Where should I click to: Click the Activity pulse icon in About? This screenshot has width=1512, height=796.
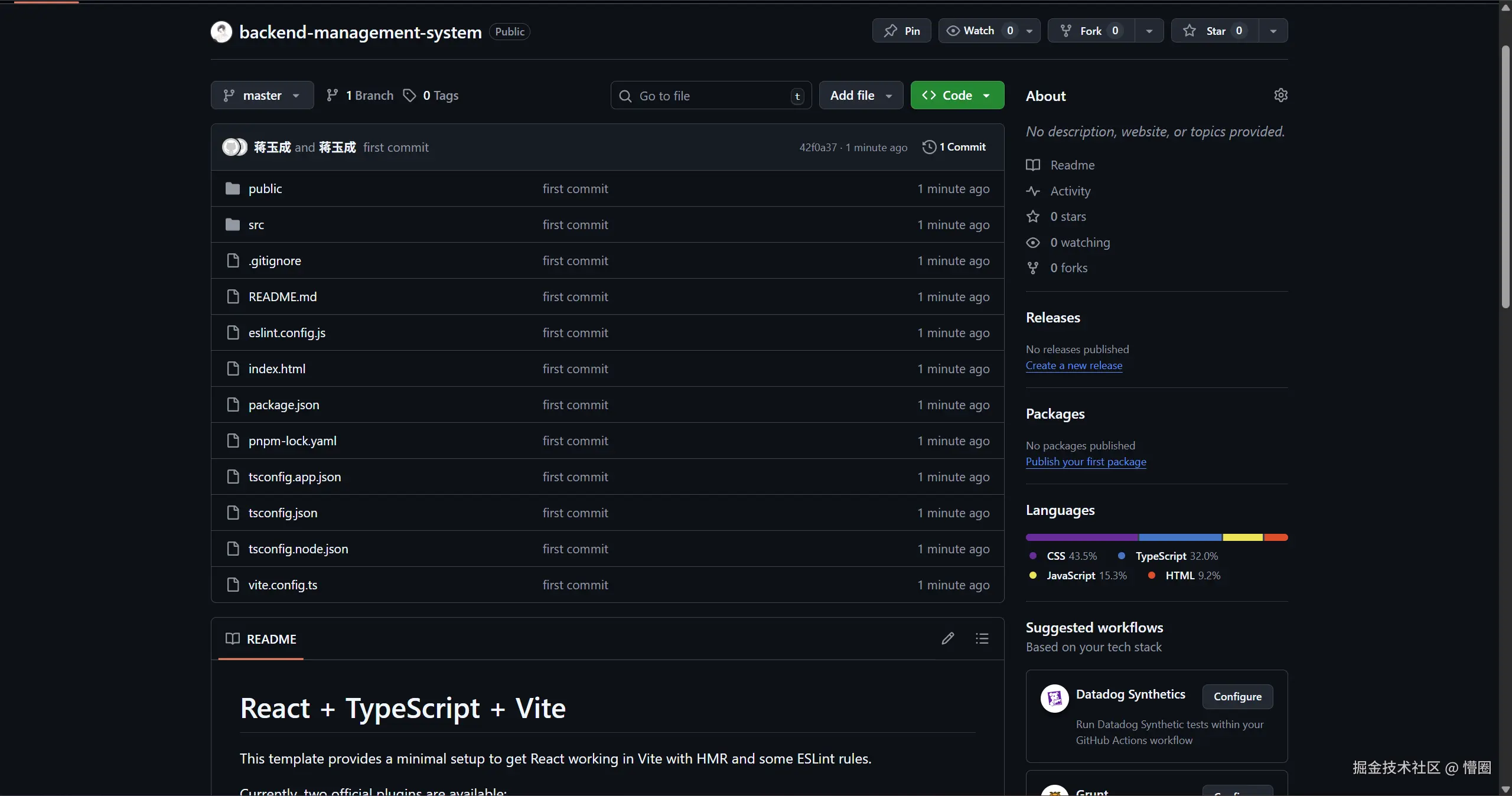click(x=1033, y=191)
